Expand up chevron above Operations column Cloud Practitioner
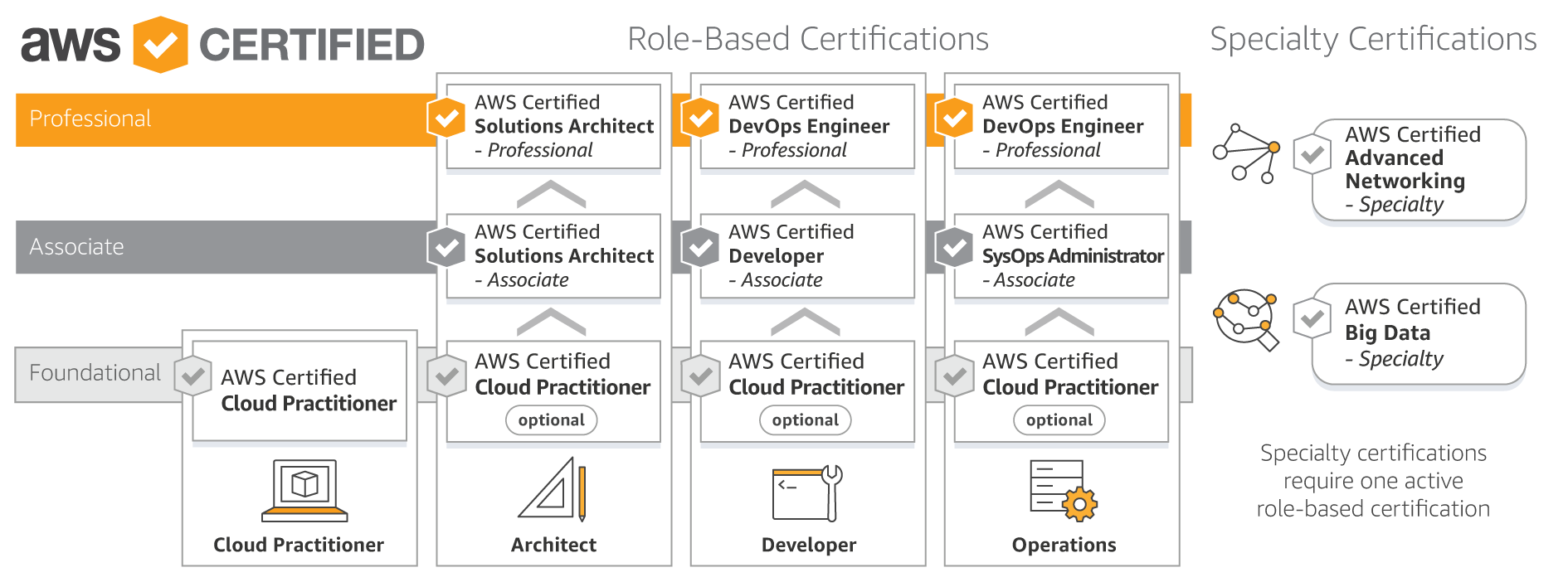1568x582 pixels. coord(1059,322)
